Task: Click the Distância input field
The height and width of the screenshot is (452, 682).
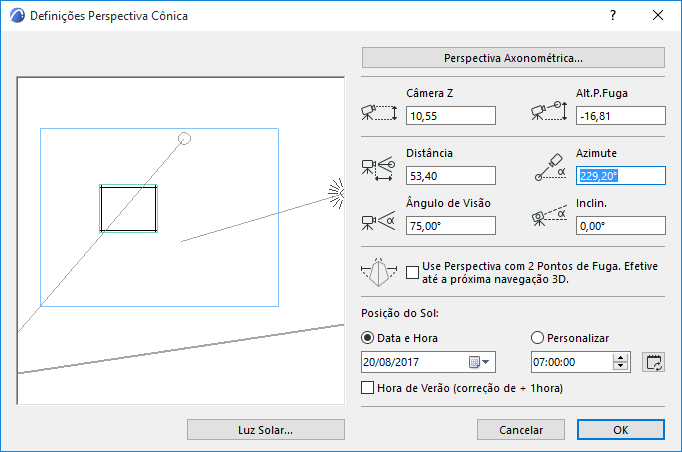Action: pos(451,175)
